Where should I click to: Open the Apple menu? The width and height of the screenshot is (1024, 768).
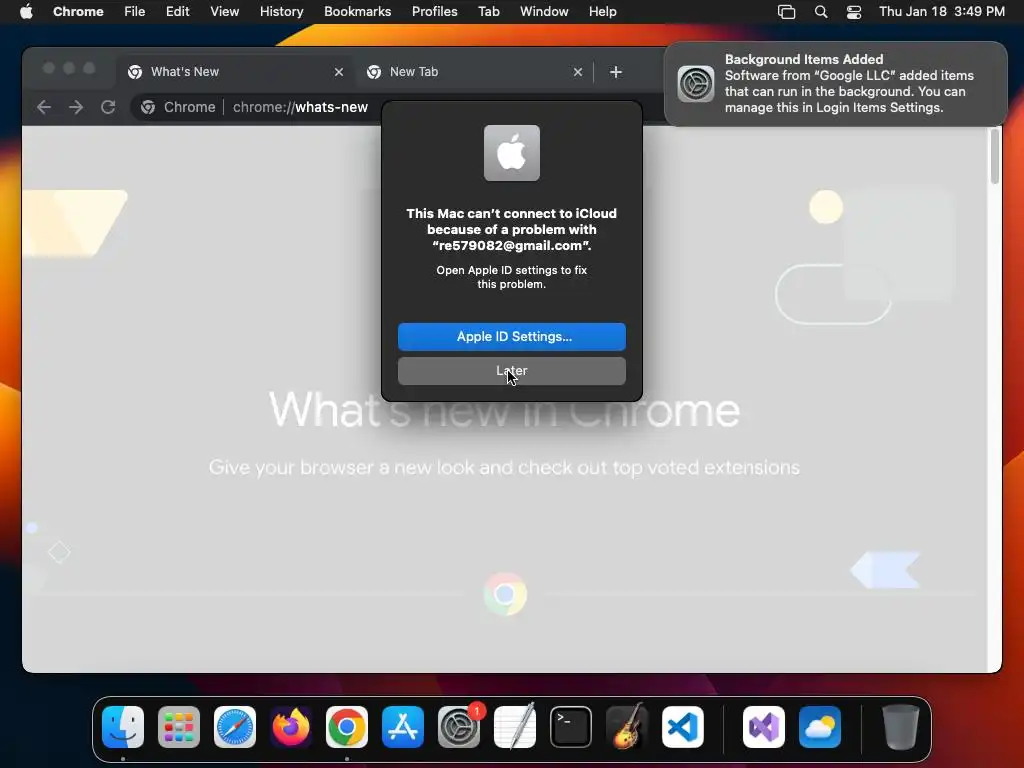(26, 12)
